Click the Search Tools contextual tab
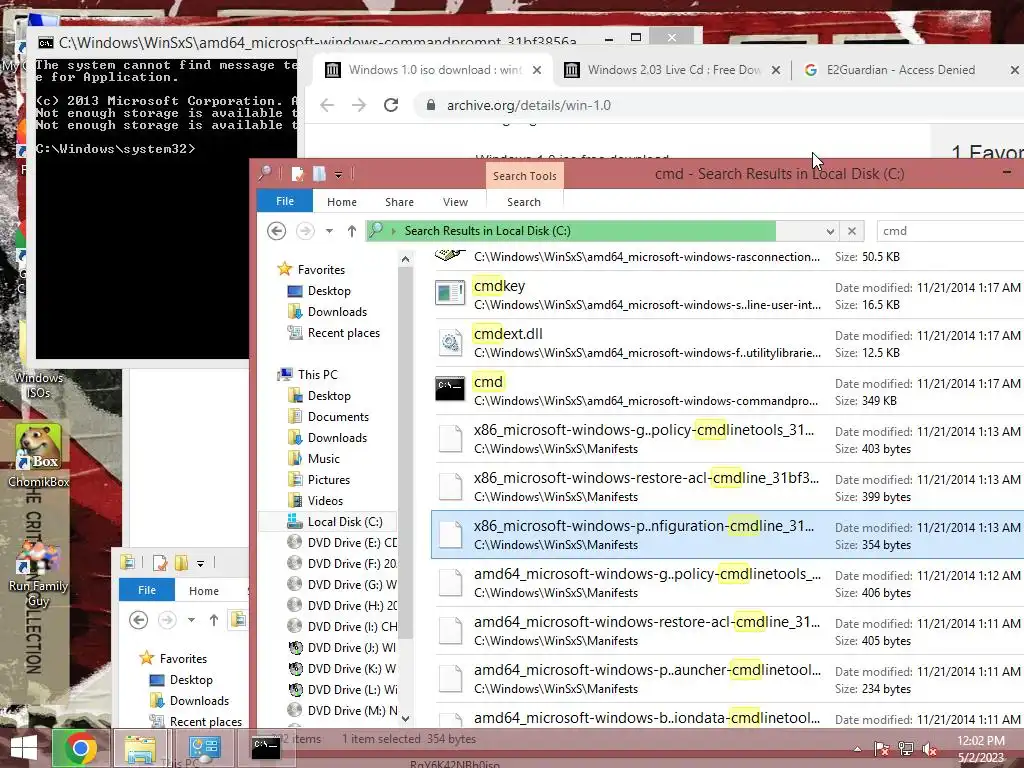The image size is (1024, 768). click(524, 176)
